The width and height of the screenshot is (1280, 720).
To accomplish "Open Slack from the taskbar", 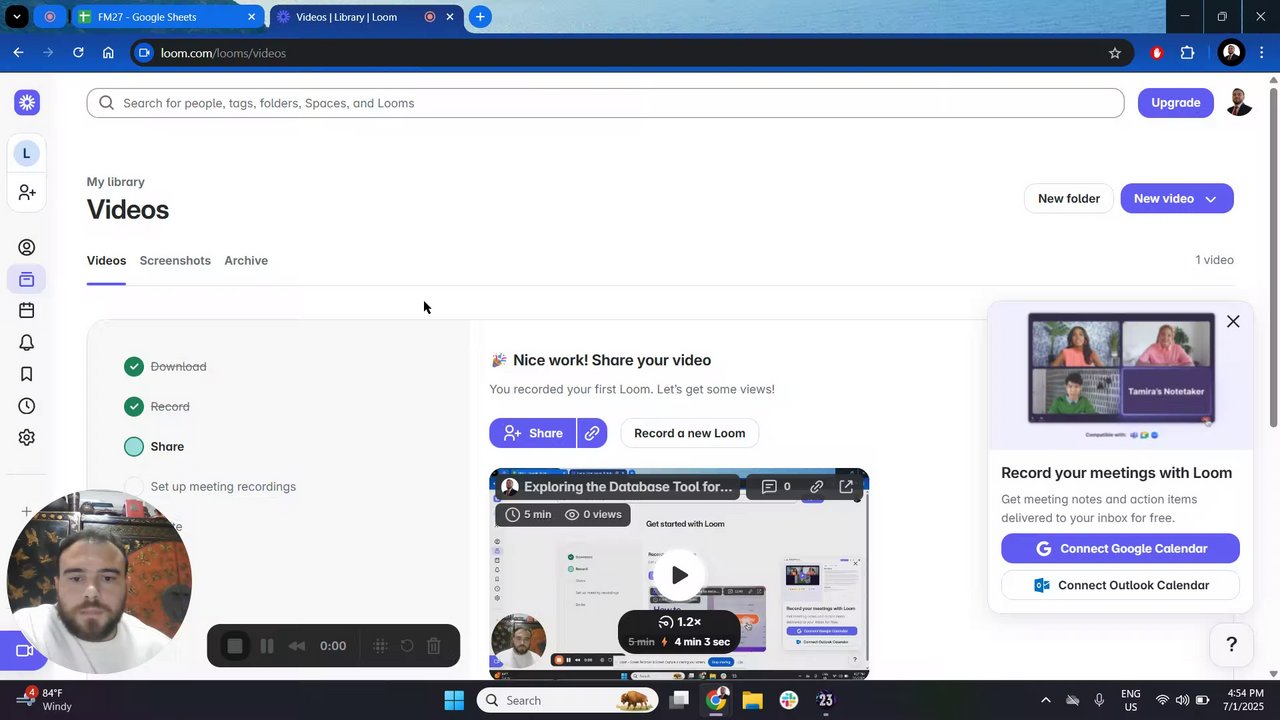I will 789,700.
